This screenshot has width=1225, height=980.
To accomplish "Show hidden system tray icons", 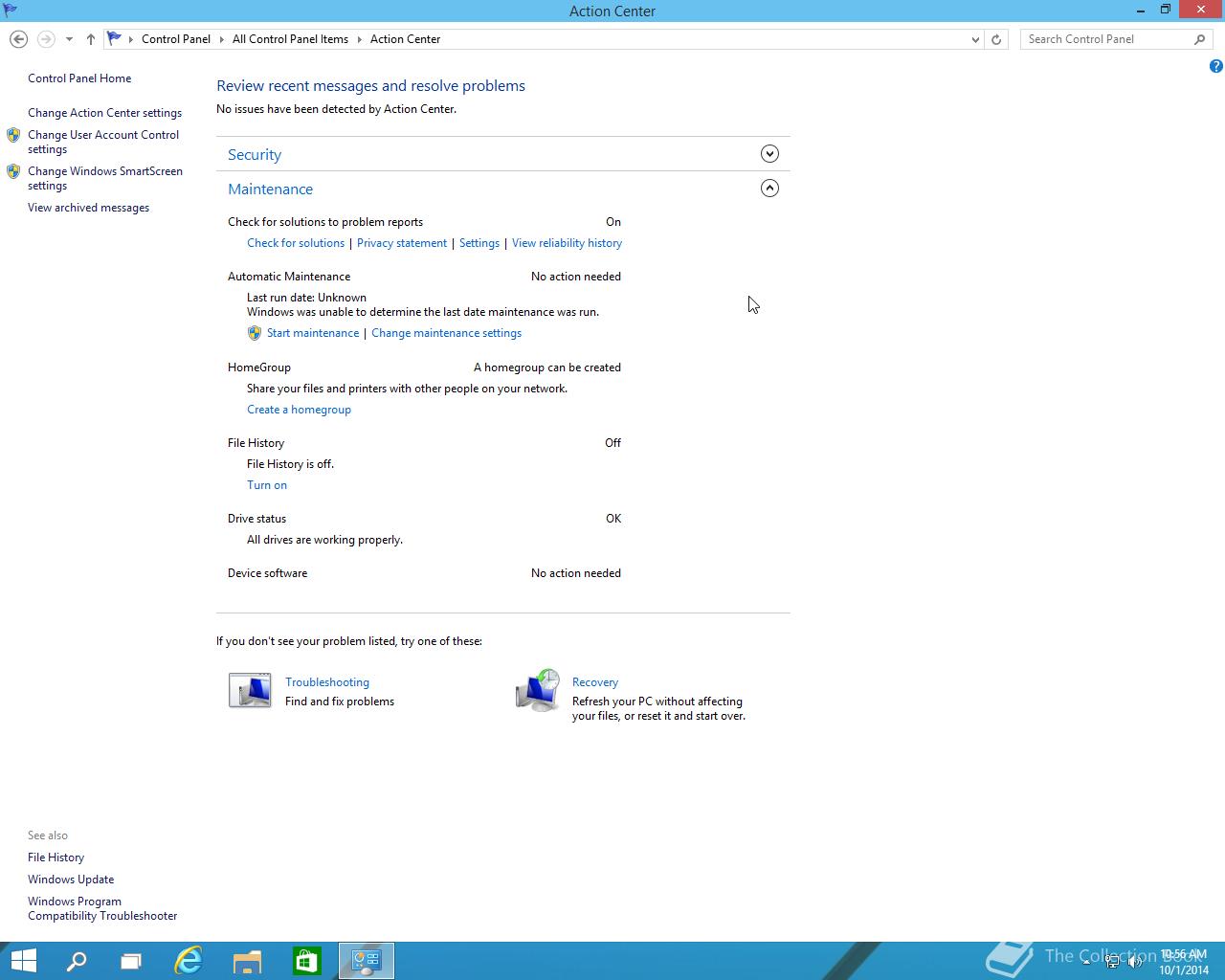I will pyautogui.click(x=1086, y=962).
